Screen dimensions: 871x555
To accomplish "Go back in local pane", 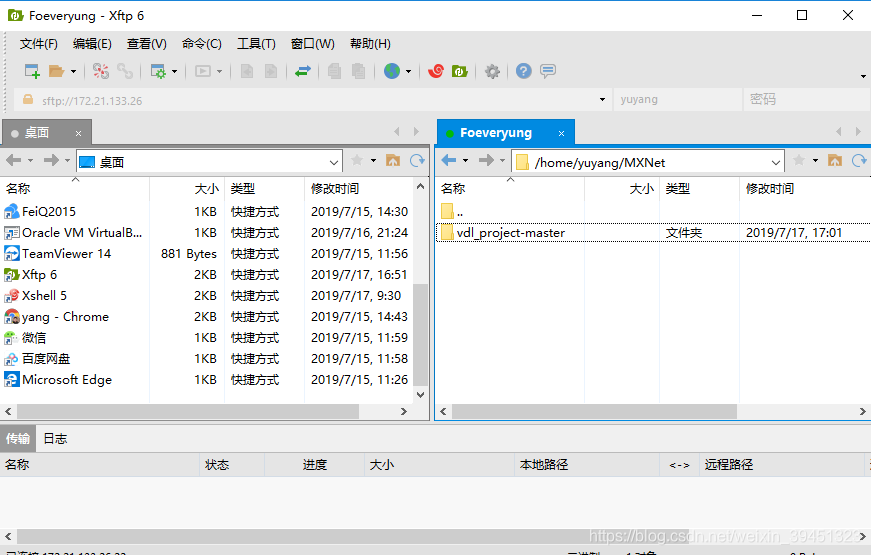I will 14,161.
